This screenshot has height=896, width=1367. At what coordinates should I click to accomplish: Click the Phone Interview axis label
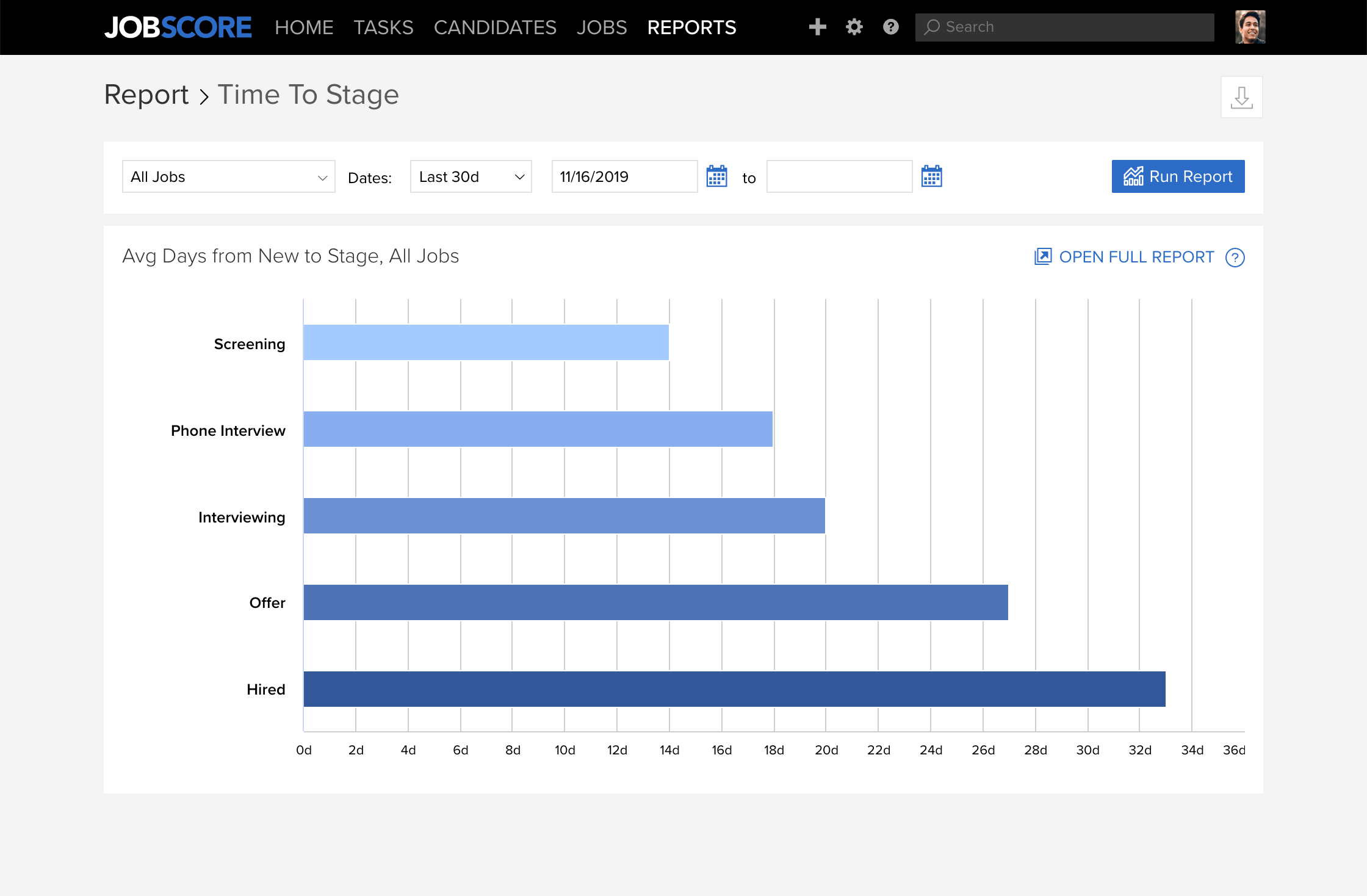228,431
